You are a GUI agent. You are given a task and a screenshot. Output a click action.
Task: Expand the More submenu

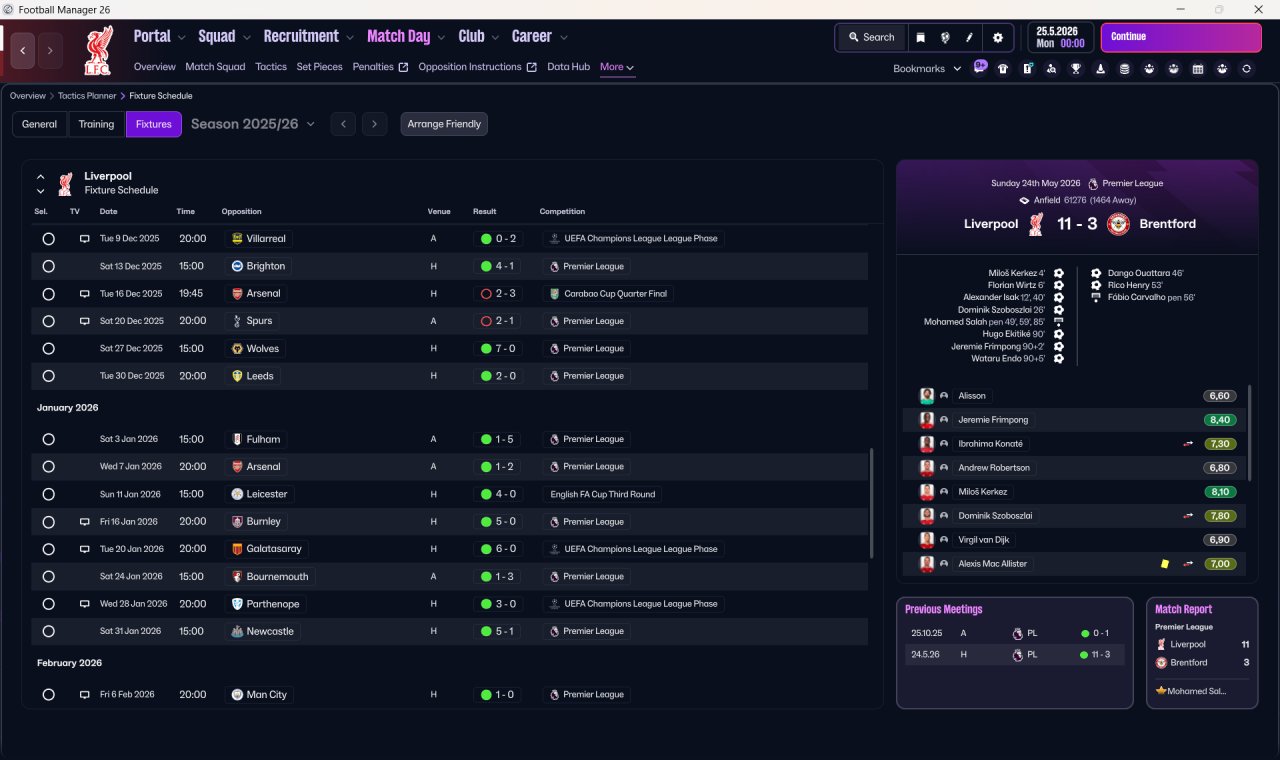click(x=617, y=67)
